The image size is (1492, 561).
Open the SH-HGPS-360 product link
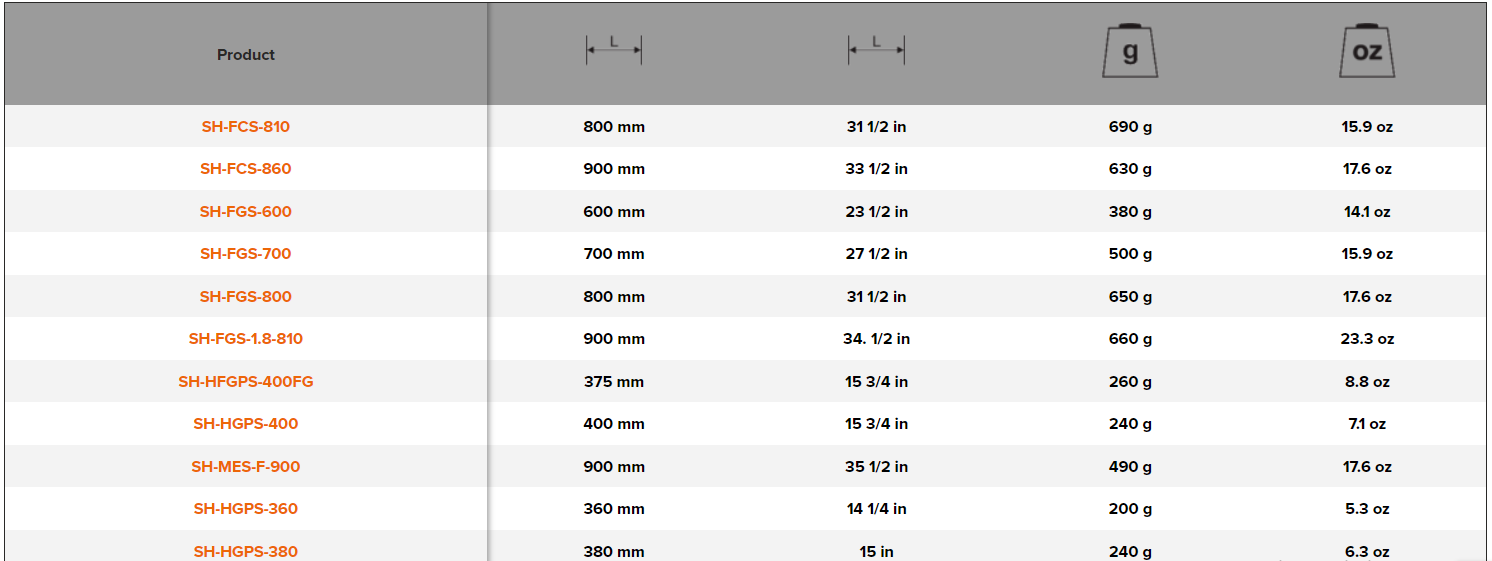[x=246, y=509]
